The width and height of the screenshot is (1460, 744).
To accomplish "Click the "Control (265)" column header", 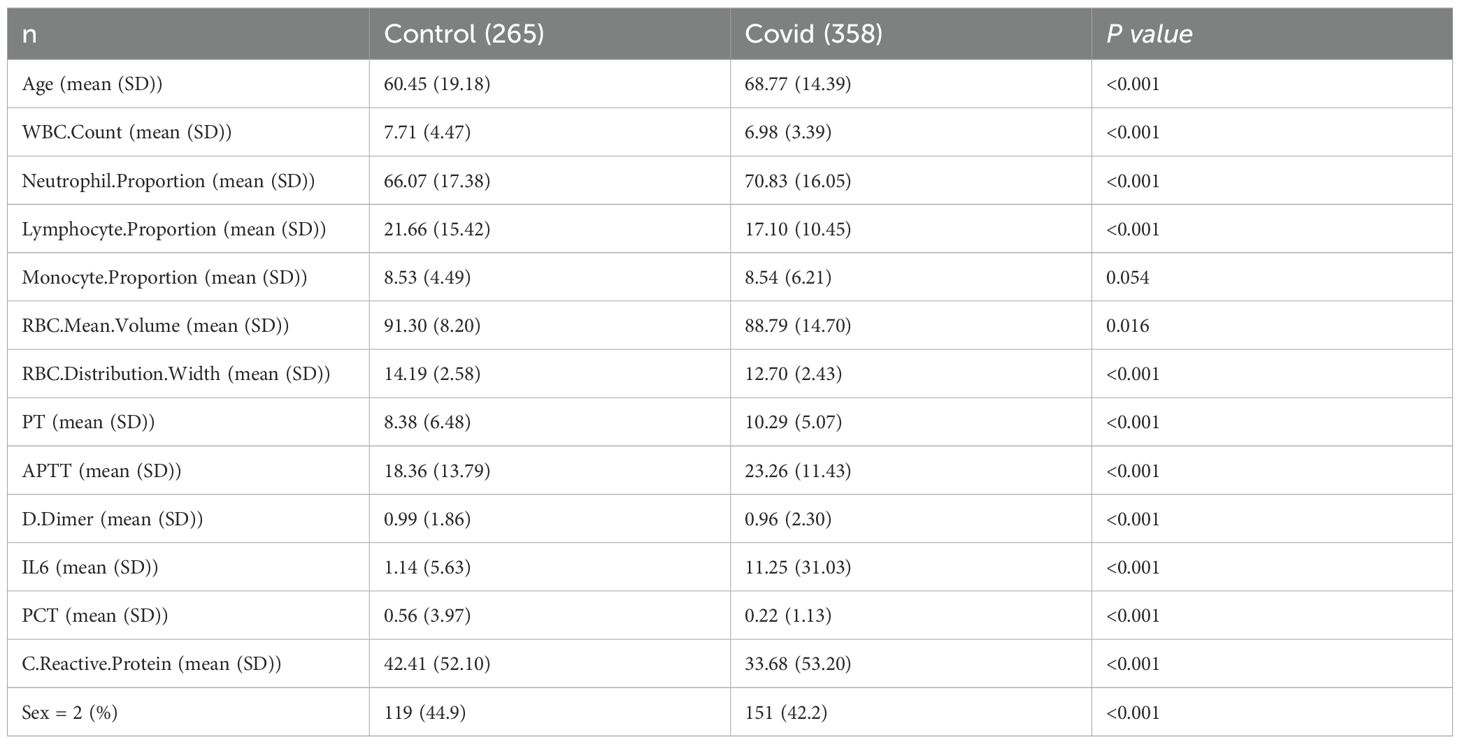I will (463, 33).
